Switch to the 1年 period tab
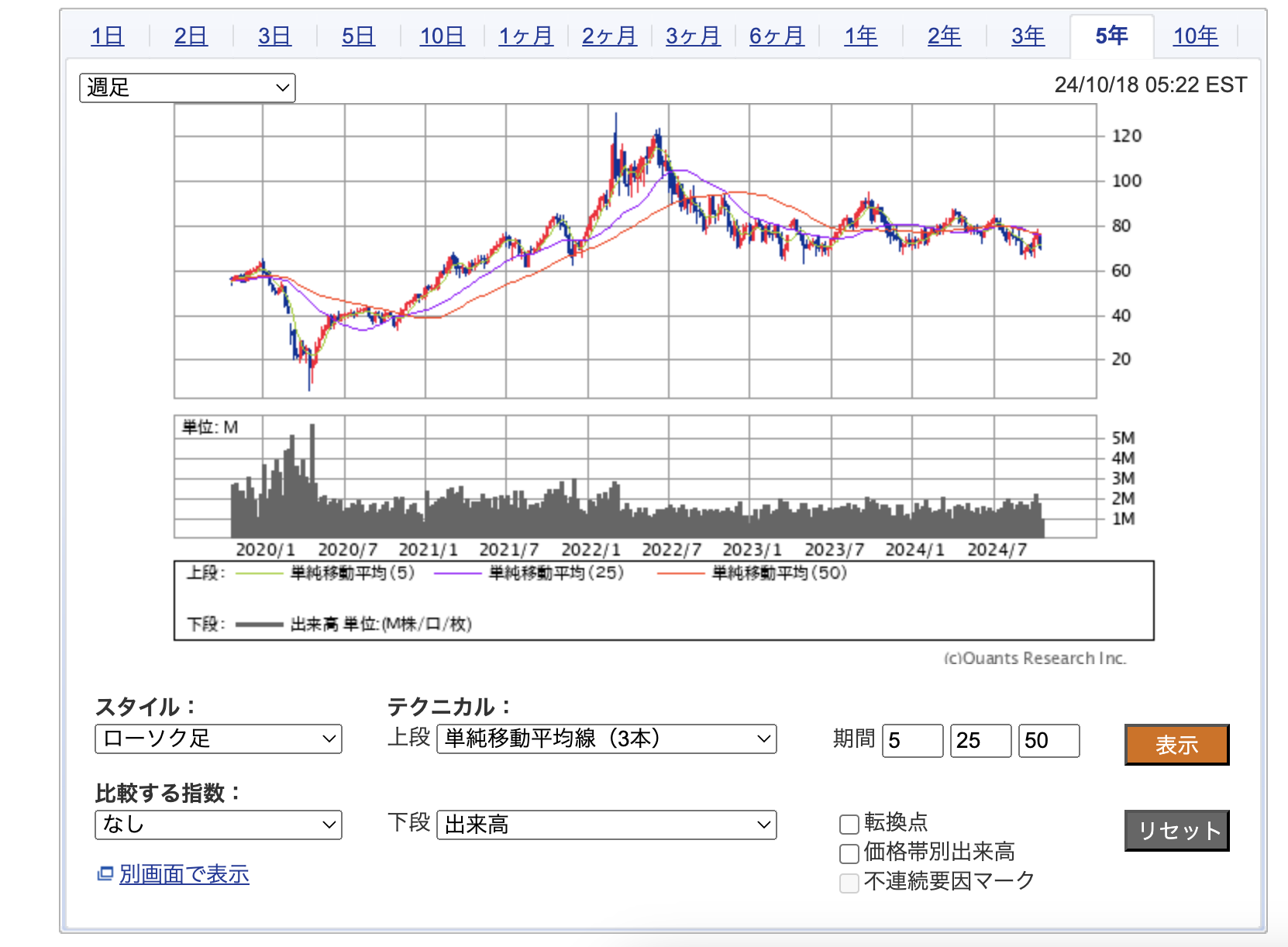1288x947 pixels. point(860,36)
